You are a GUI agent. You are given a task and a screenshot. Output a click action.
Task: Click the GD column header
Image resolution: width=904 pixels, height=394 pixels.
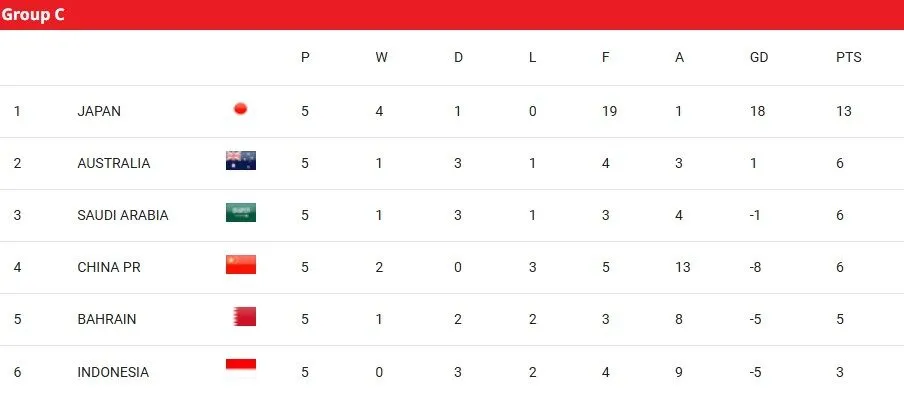(759, 57)
